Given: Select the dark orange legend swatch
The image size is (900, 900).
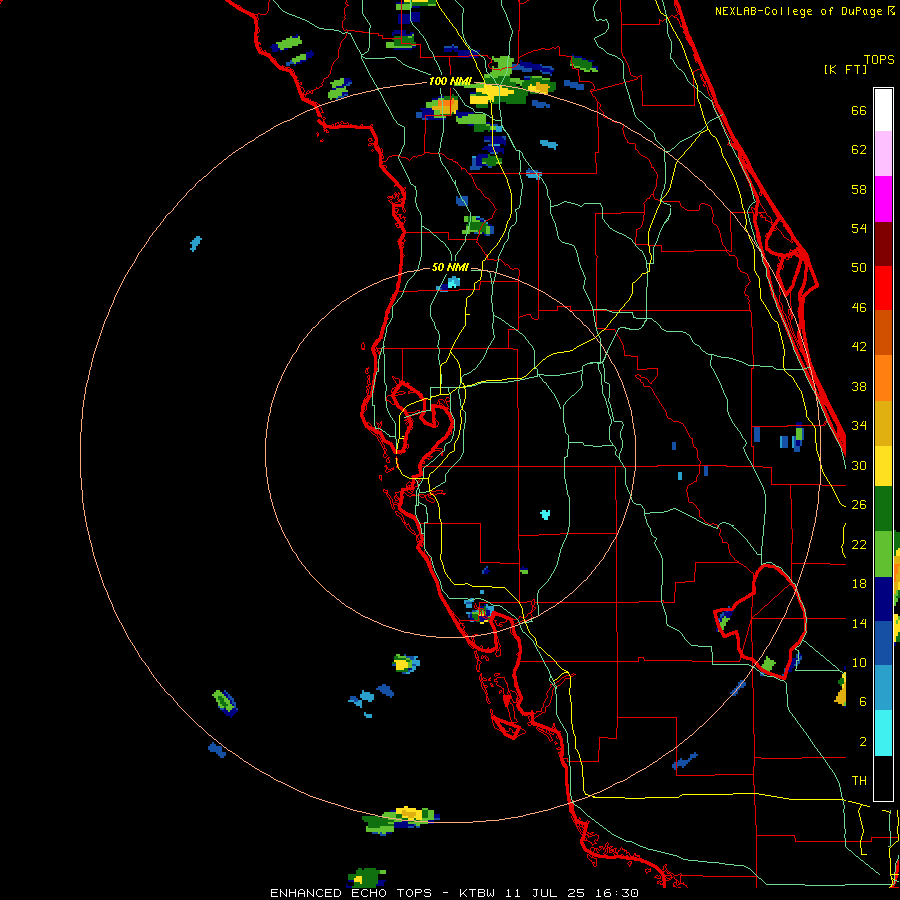Looking at the screenshot, I should tap(883, 333).
